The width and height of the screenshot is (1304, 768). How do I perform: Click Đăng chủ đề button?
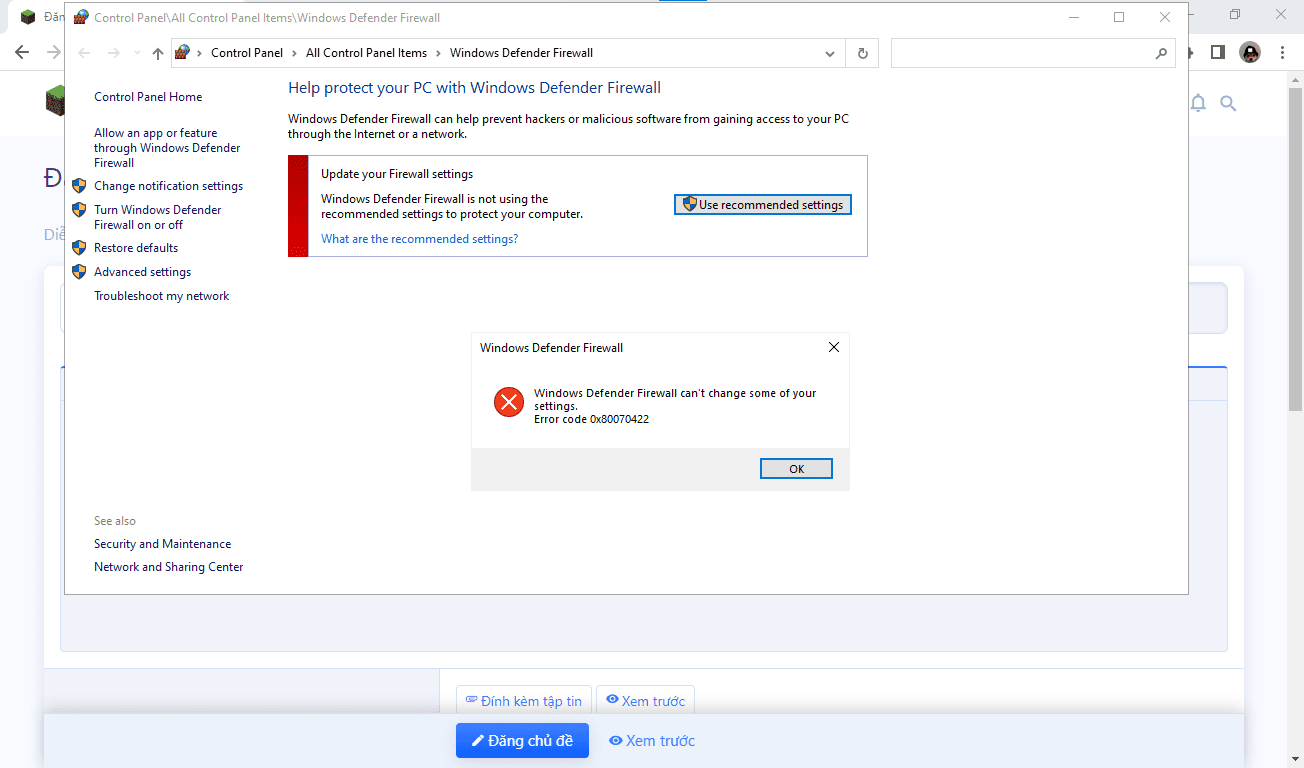(x=522, y=741)
